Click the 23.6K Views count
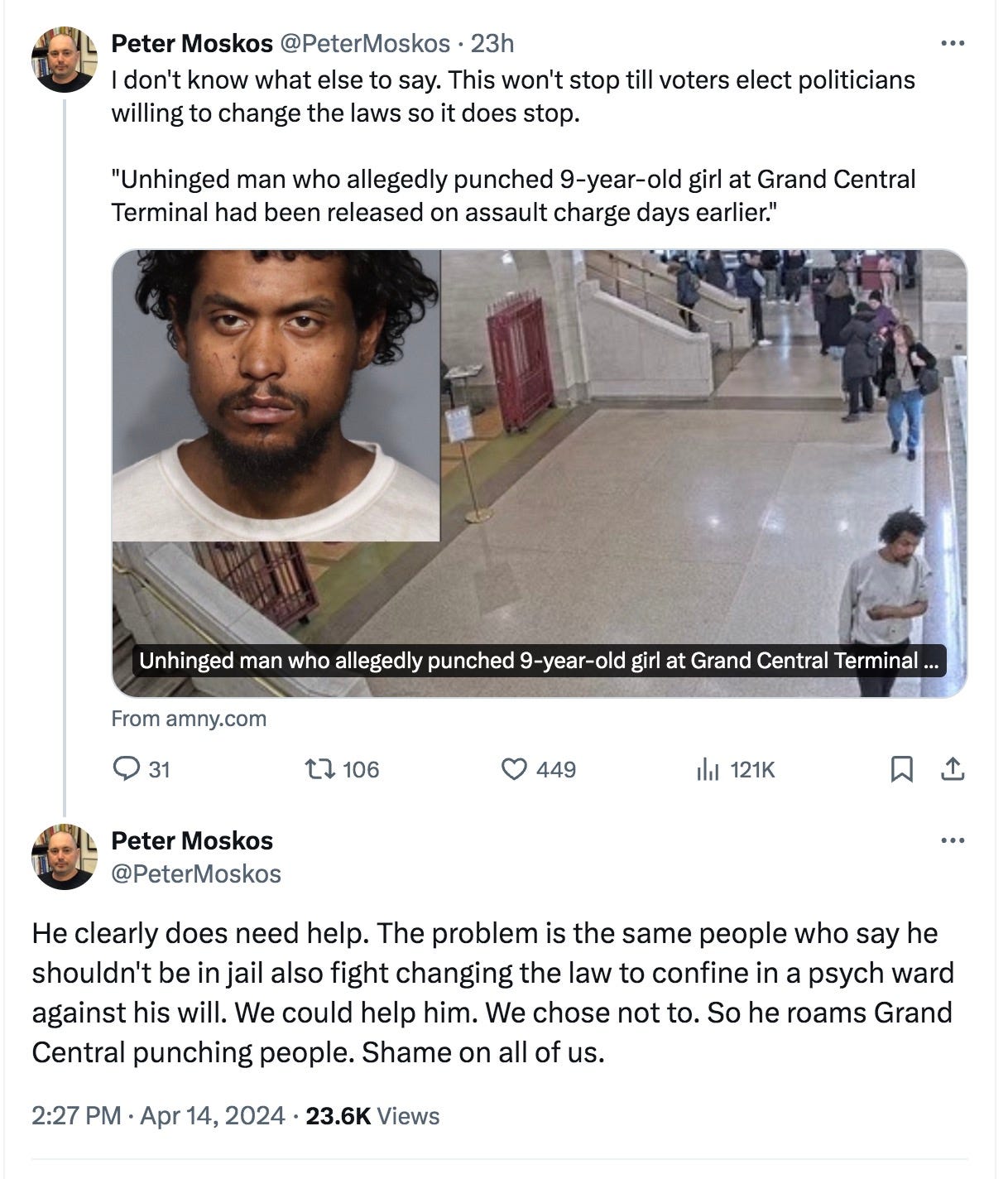The image size is (1008, 1179). point(372,1116)
